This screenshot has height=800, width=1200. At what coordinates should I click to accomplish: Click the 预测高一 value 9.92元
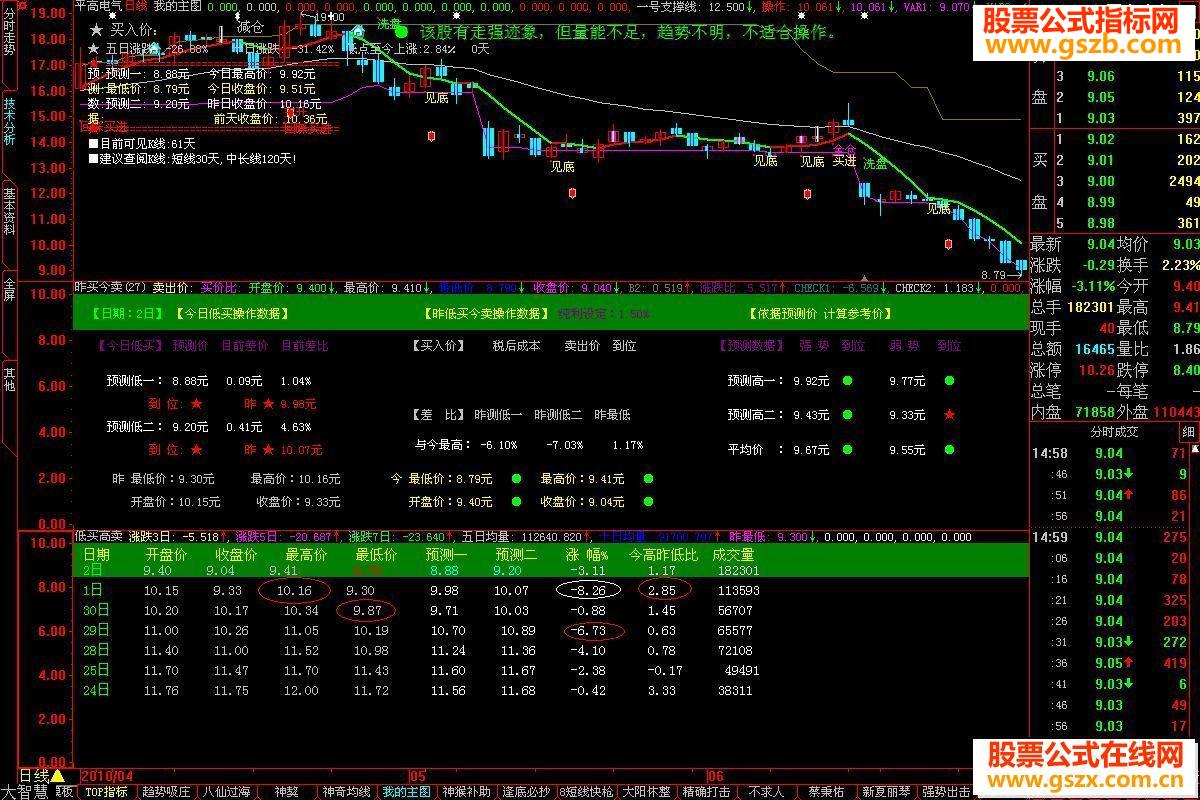811,381
